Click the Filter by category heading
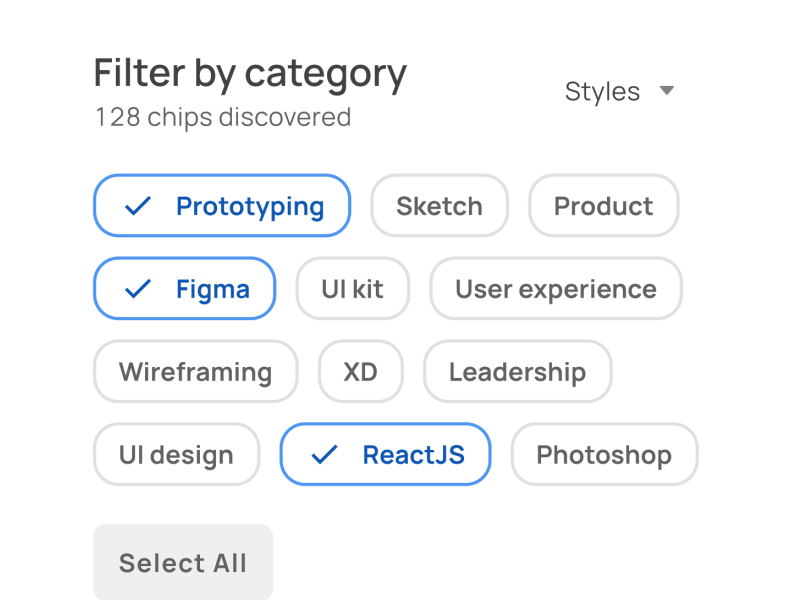The height and width of the screenshot is (600, 800). tap(250, 73)
